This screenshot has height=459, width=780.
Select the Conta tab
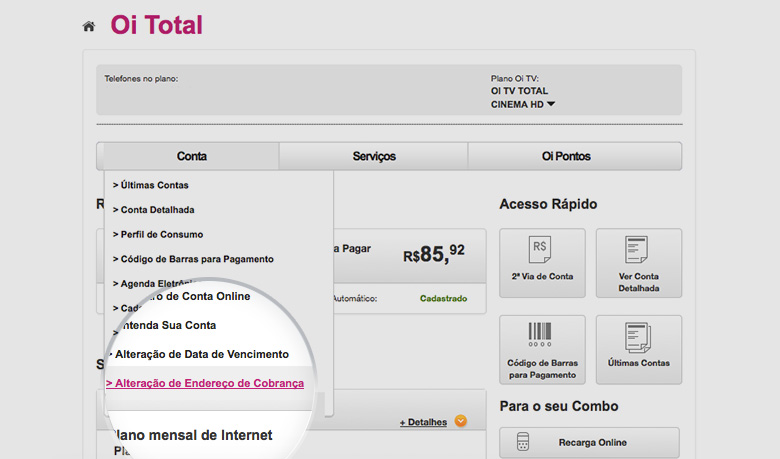click(192, 156)
